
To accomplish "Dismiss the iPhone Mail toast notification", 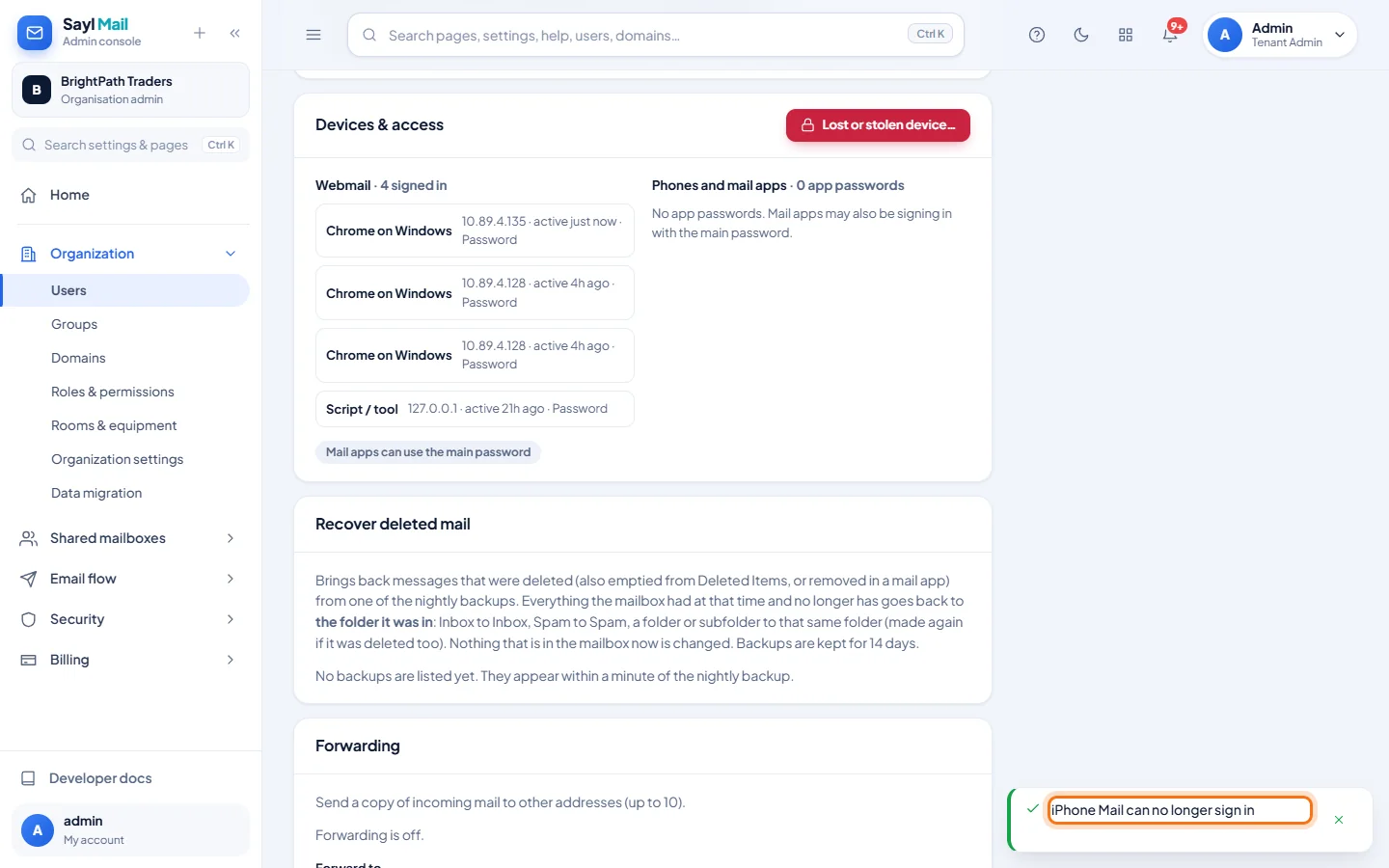I will (1339, 820).
